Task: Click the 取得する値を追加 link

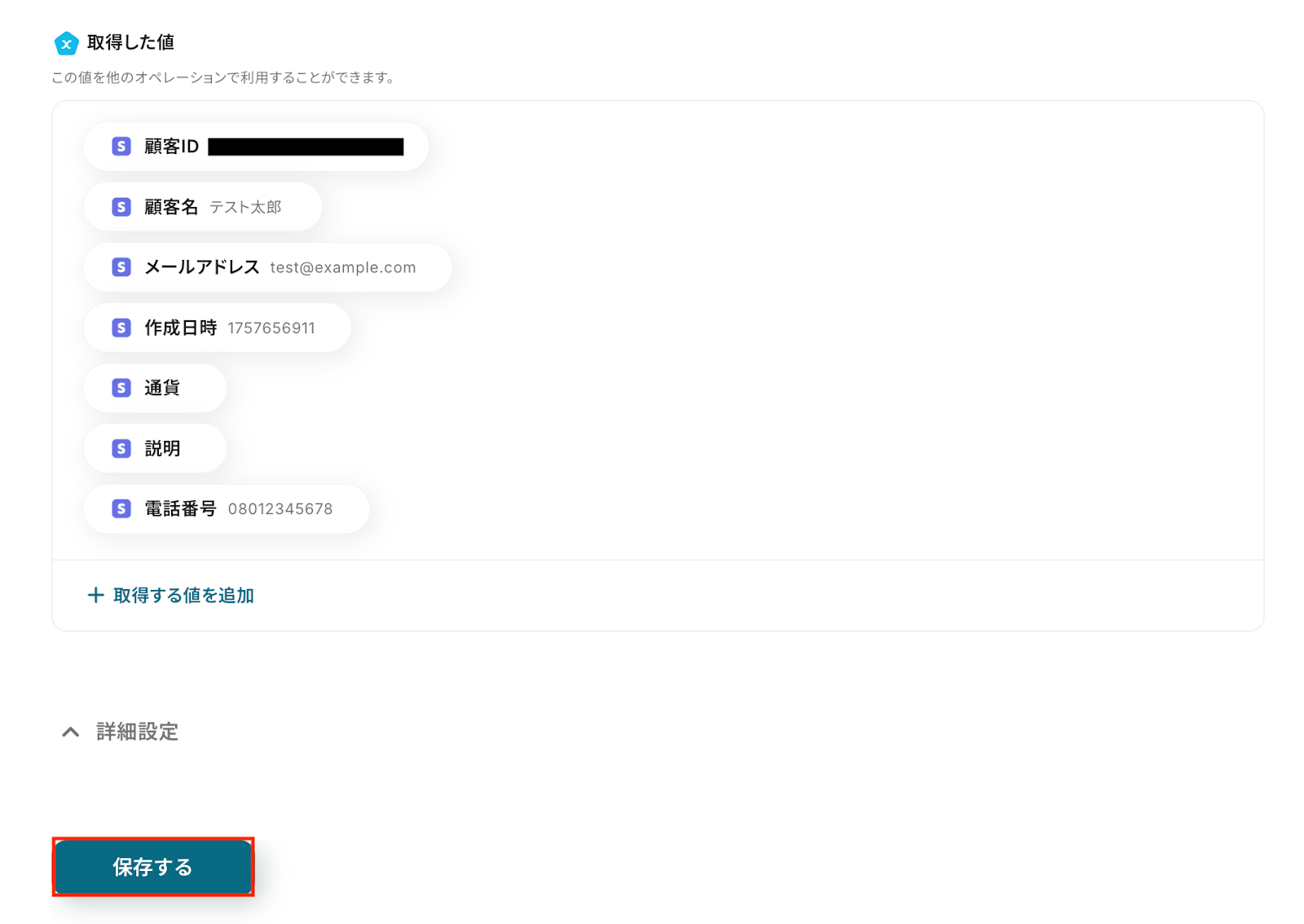Action: (183, 596)
